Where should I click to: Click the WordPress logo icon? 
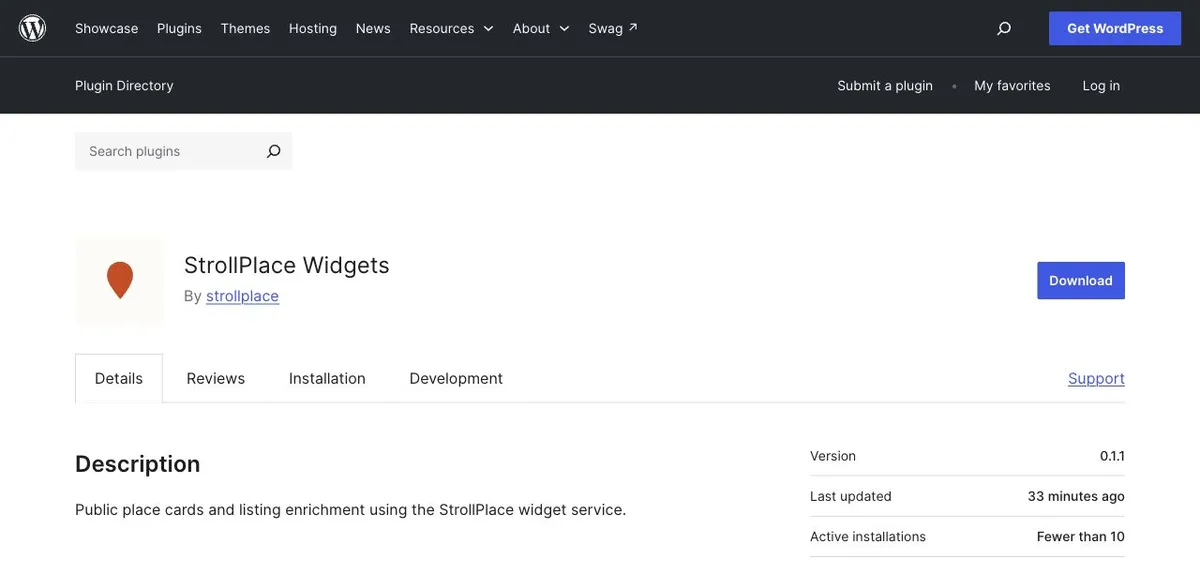[x=33, y=28]
